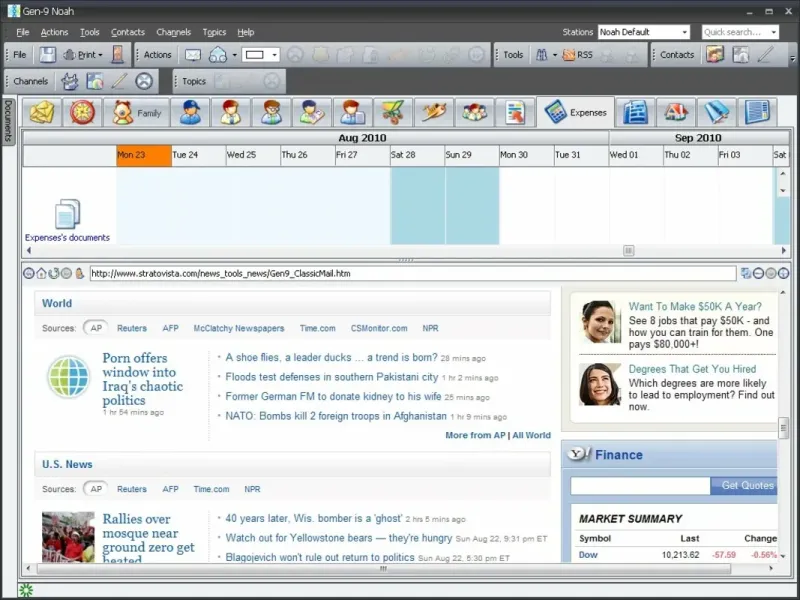Viewport: 800px width, 600px height.
Task: Click the Rallies over mosque news thumbnail
Action: pos(68,537)
